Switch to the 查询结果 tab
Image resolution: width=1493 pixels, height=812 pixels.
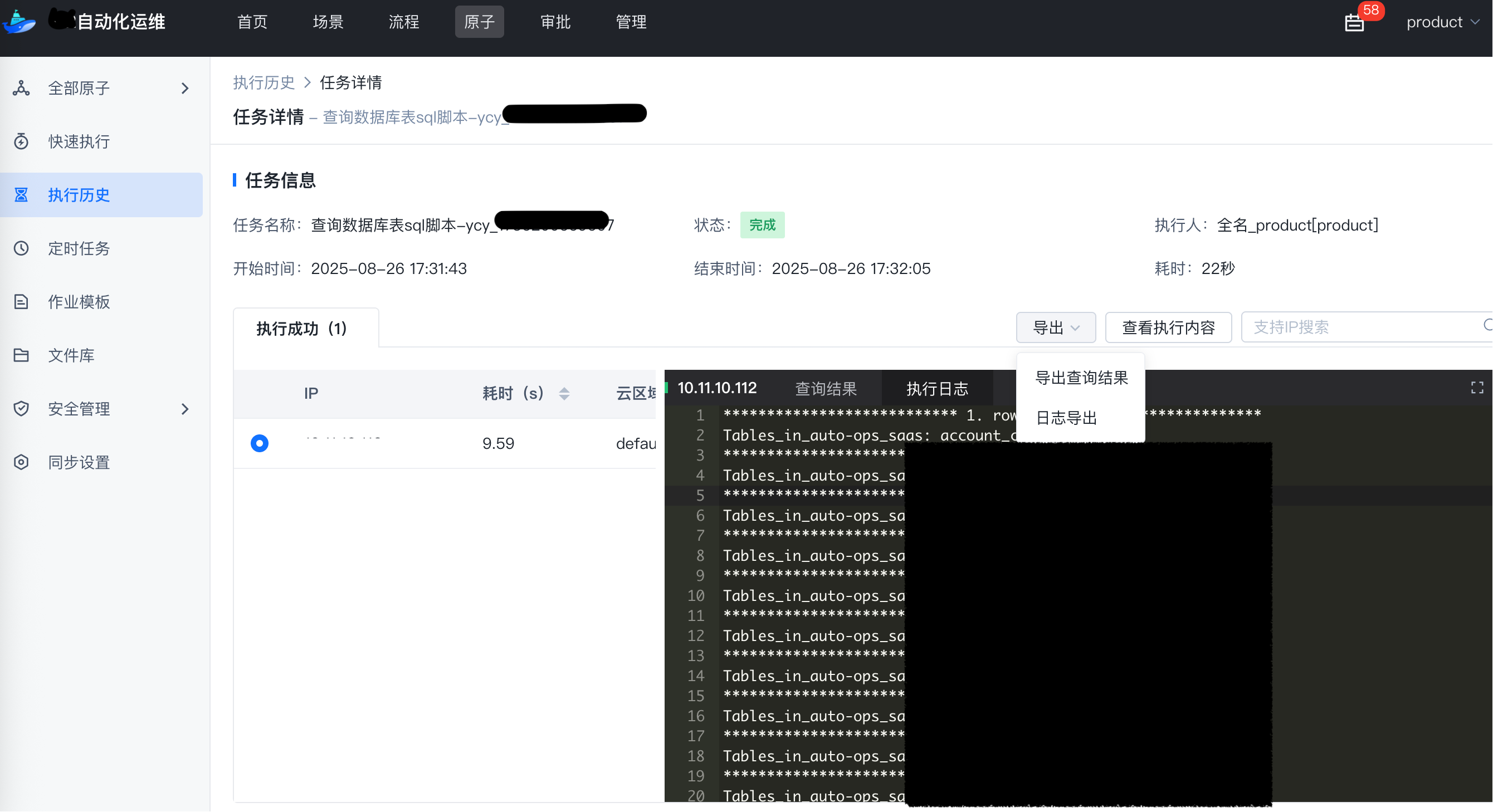pyautogui.click(x=825, y=388)
